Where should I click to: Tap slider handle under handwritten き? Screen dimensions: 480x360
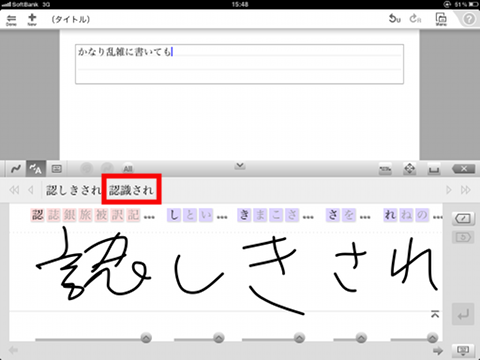pyautogui.click(x=299, y=338)
